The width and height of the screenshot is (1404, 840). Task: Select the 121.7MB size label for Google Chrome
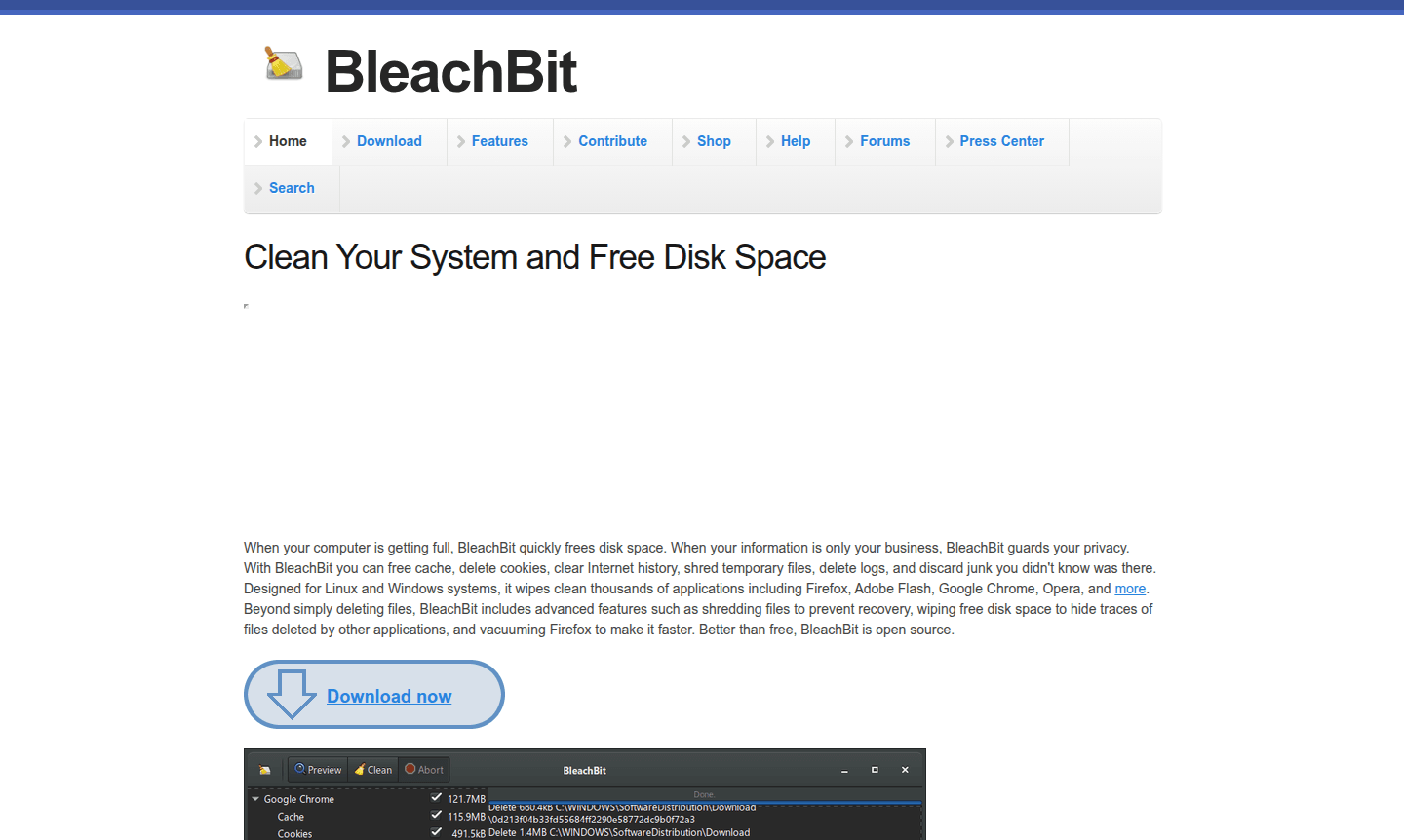pos(468,798)
